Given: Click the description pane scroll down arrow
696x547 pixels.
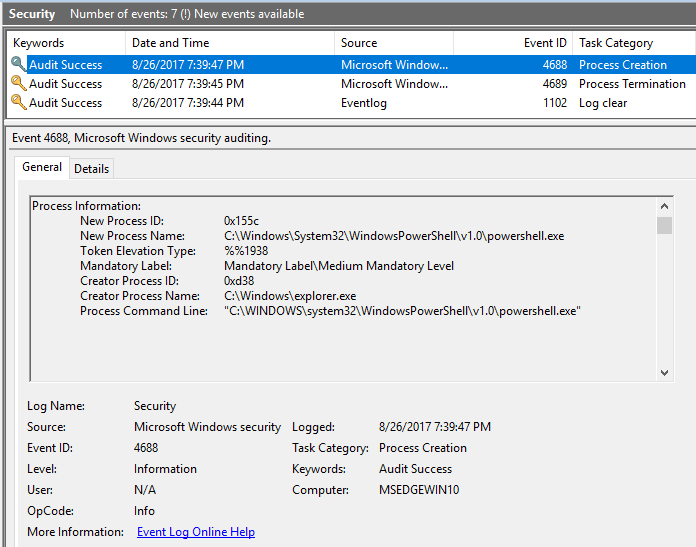Looking at the screenshot, I should point(664,373).
